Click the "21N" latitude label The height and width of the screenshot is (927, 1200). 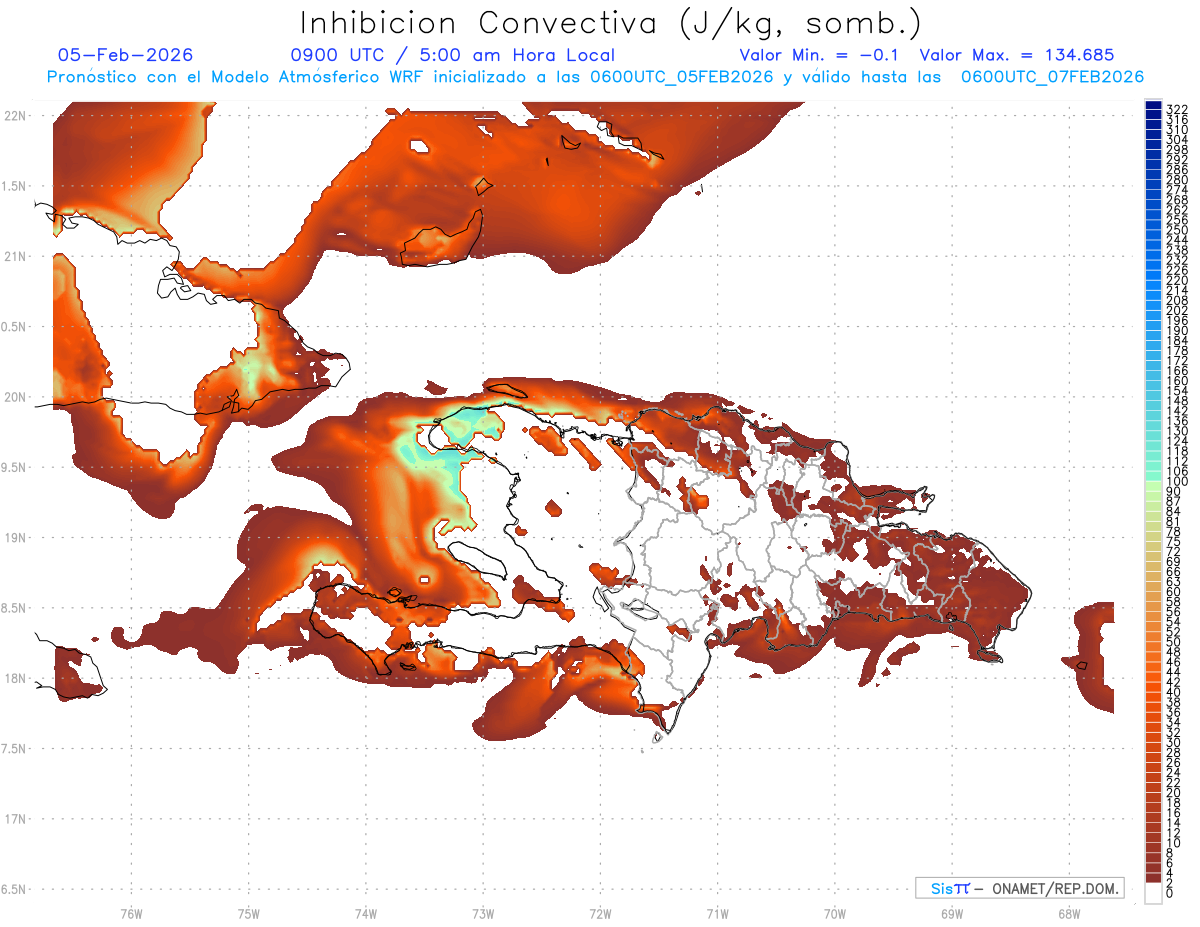click(x=16, y=257)
